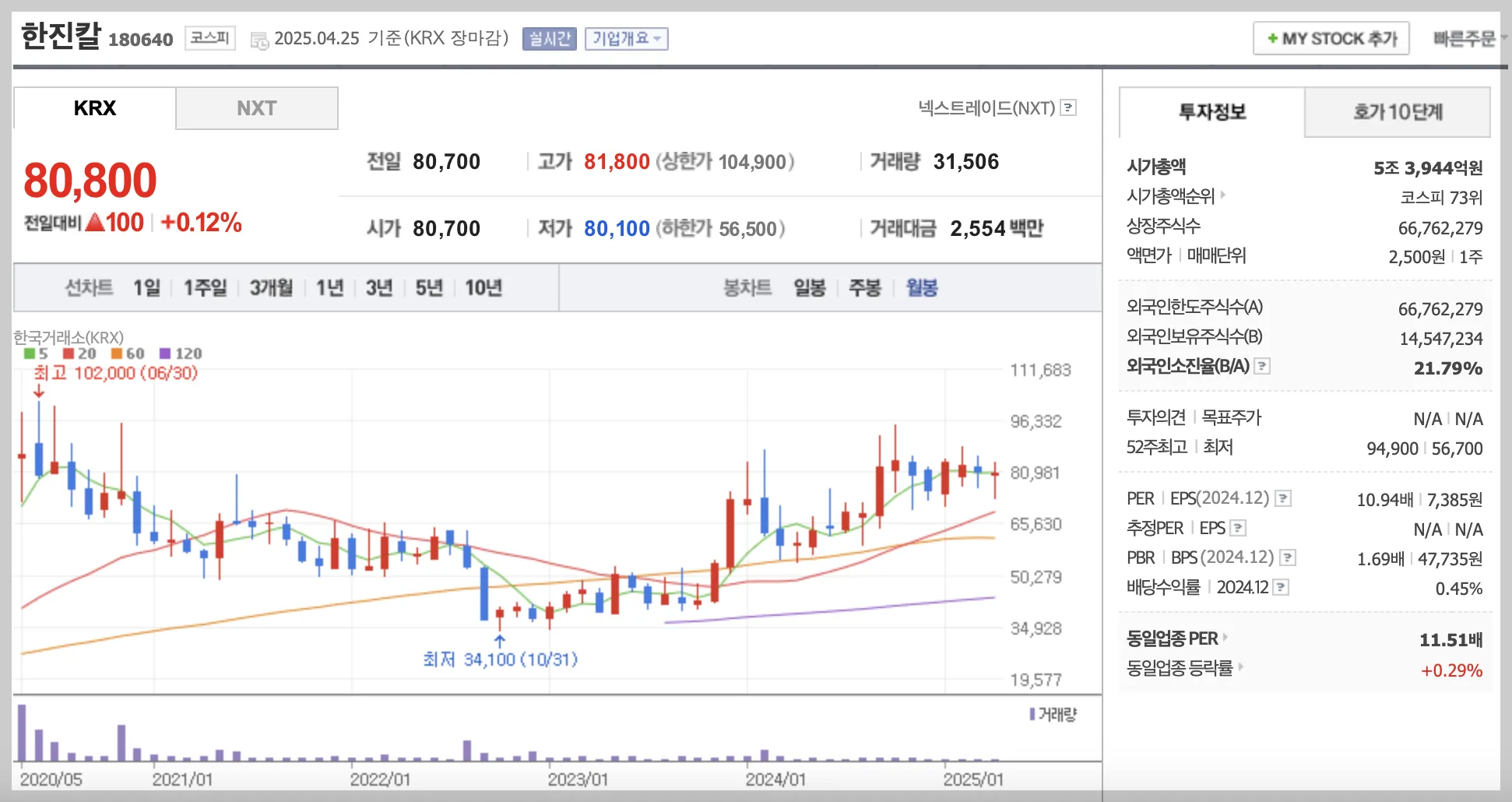Click the 저가 value 80,100
1512x802 pixels.
coord(617,229)
